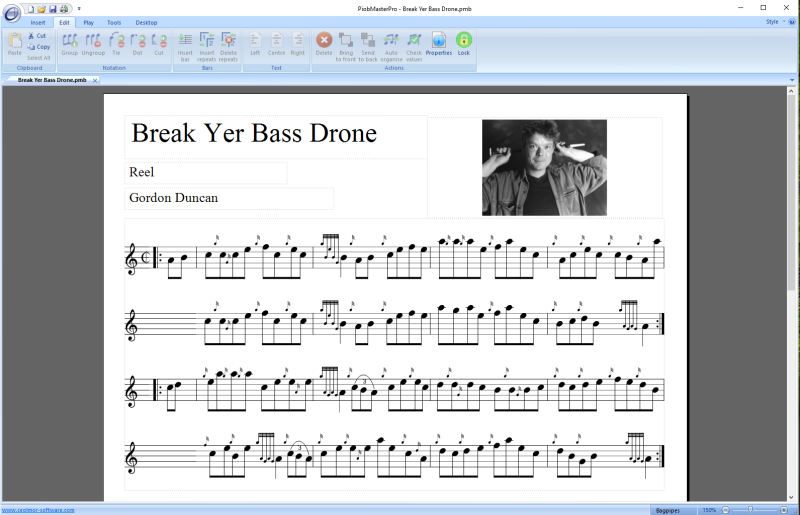This screenshot has height=515, width=800.
Task: Click the help icon beside Style
Action: tap(792, 22)
